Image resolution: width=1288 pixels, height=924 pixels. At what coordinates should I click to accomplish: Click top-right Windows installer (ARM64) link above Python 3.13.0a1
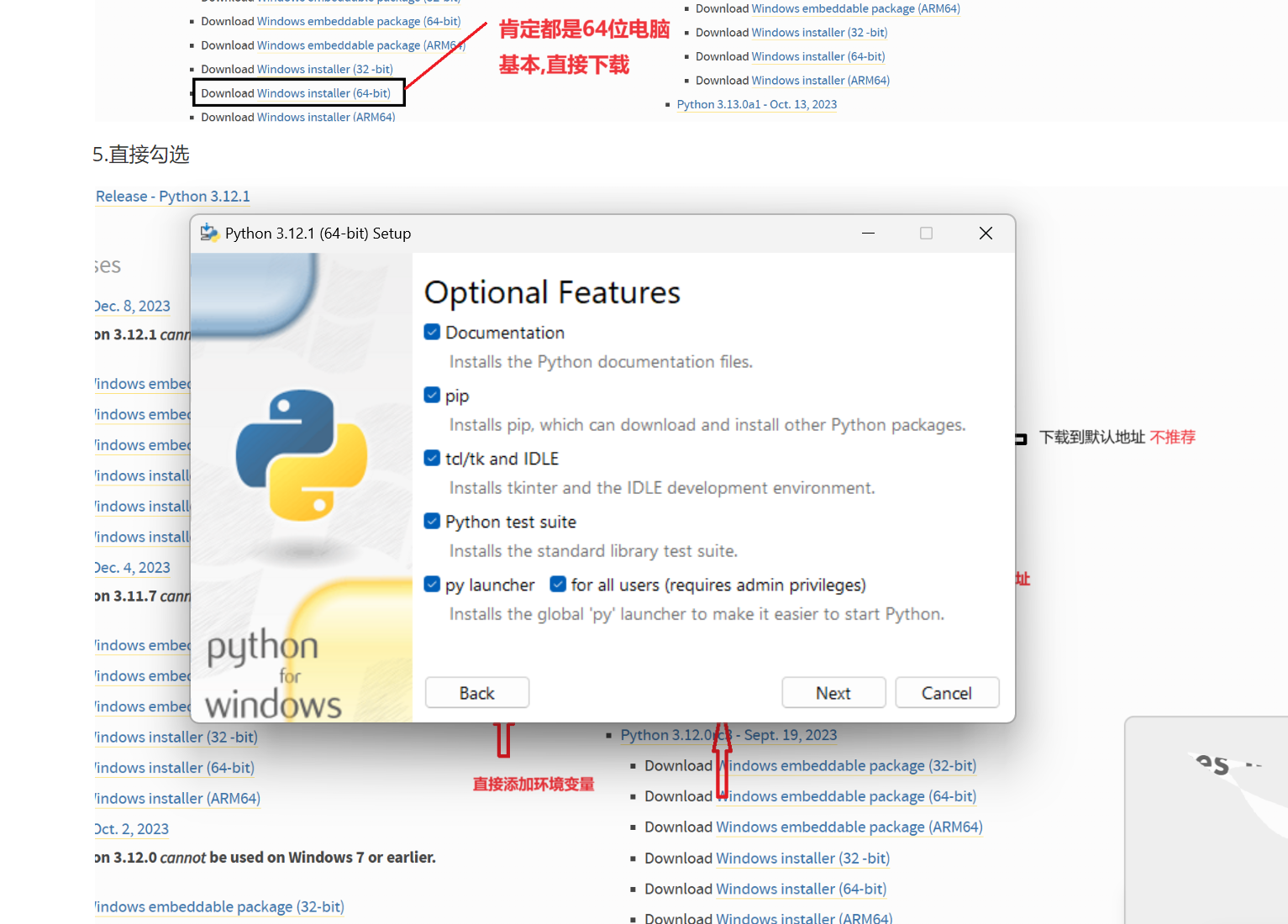pos(821,81)
